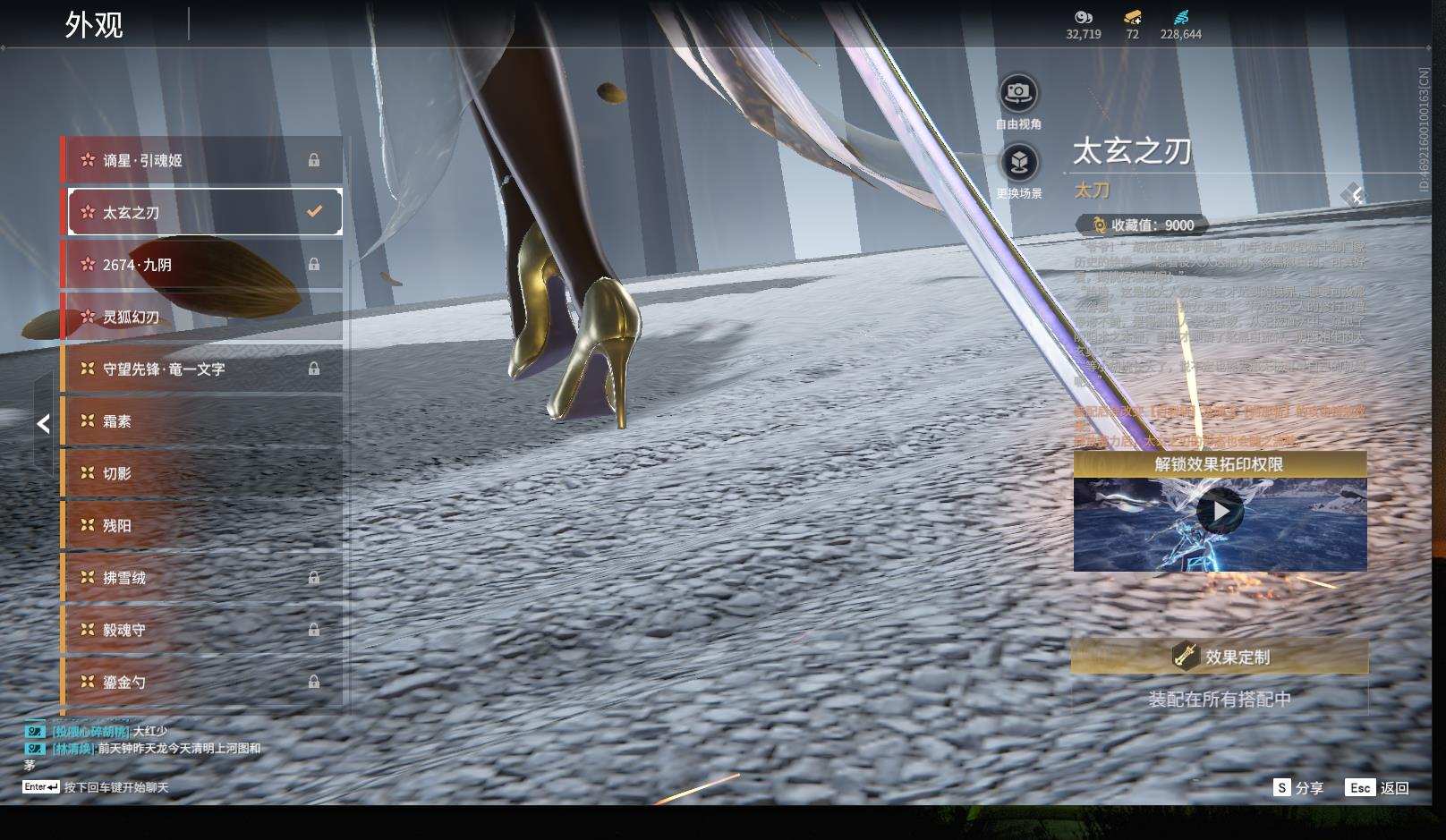1446x840 pixels.
Task: Expand the 解锁效果拓印权限 header
Action: pyautogui.click(x=1220, y=464)
